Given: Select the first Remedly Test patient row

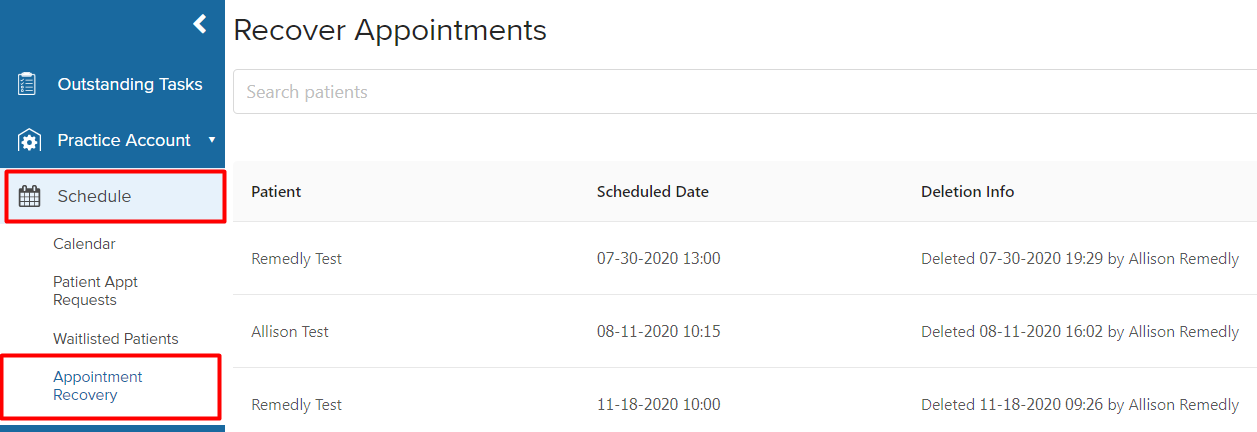Looking at the screenshot, I should pyautogui.click(x=745, y=259).
